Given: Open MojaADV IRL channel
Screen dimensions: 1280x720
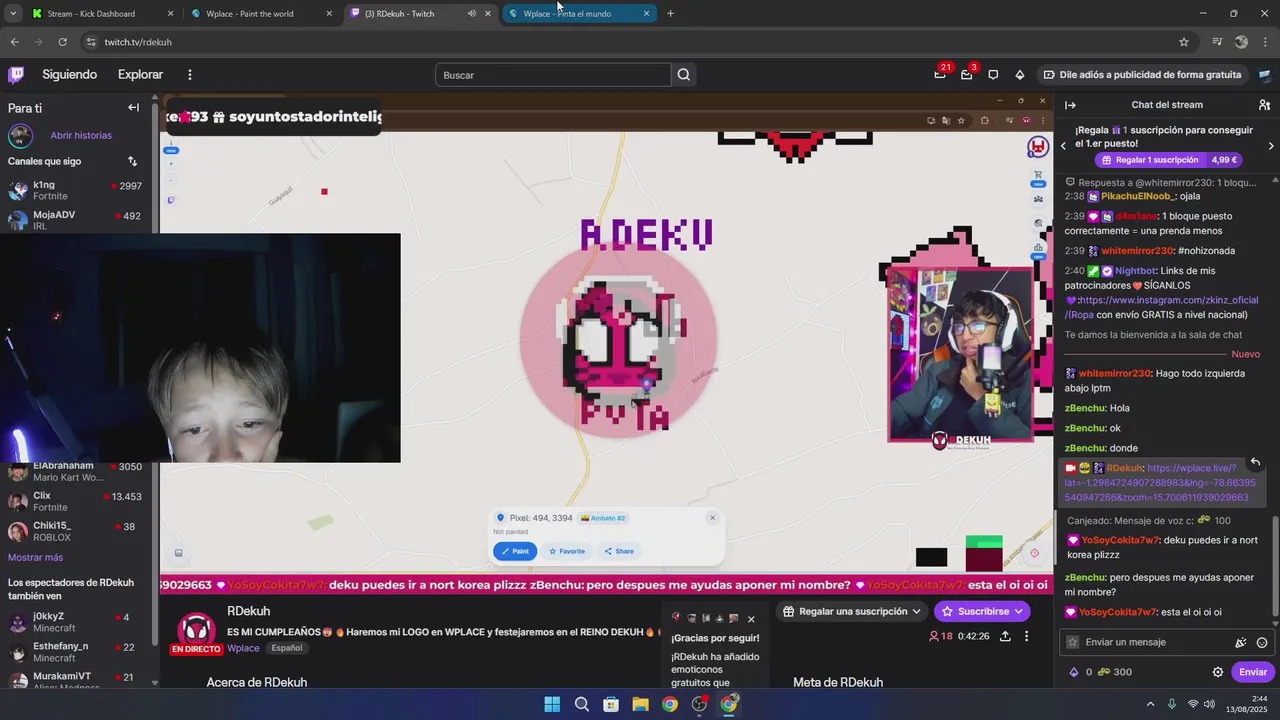Looking at the screenshot, I should pos(76,220).
